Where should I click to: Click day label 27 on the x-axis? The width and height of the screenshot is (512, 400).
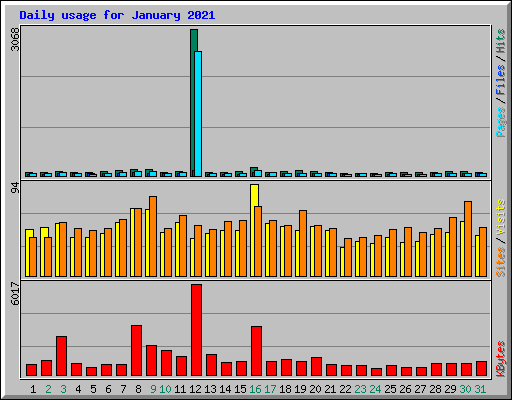[x=420, y=389]
